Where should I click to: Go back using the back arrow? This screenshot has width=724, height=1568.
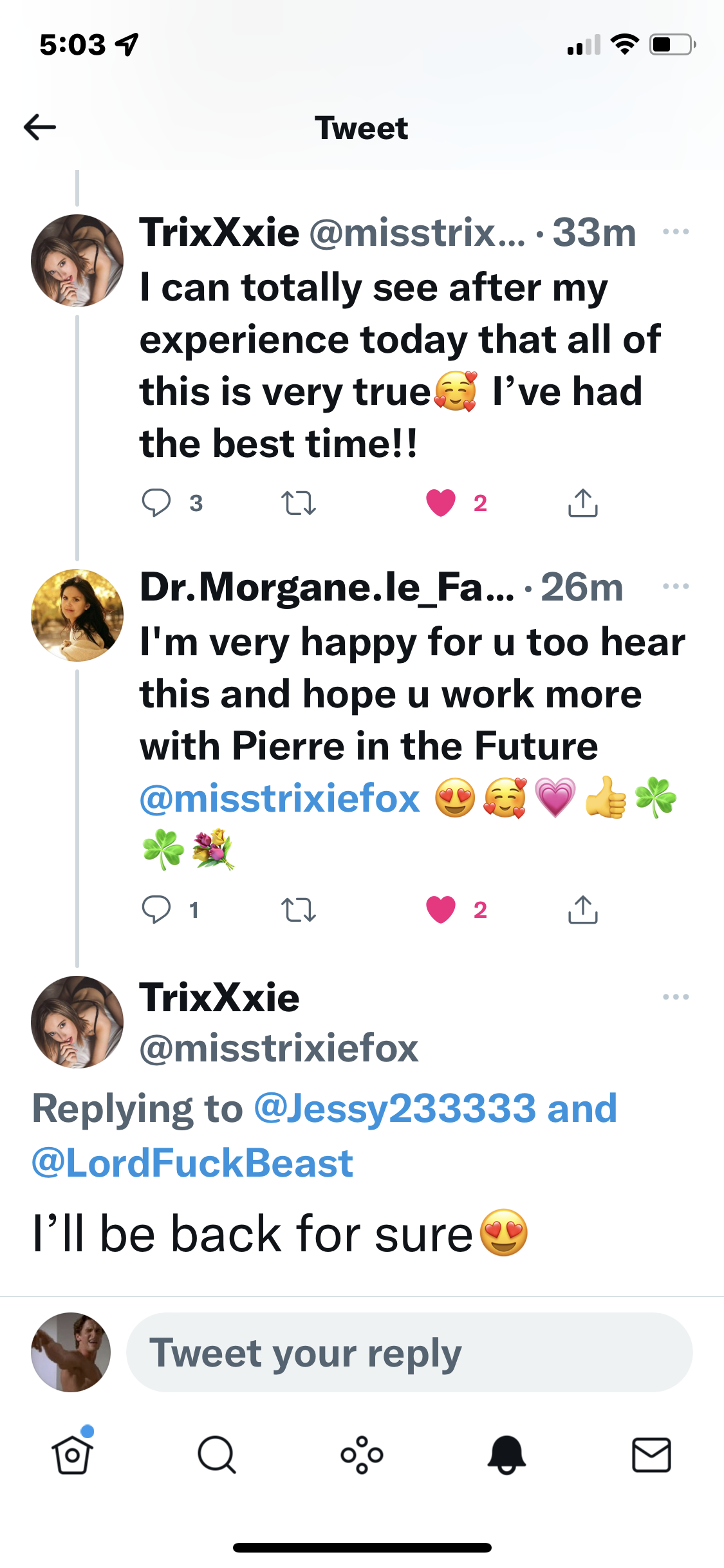(x=40, y=127)
